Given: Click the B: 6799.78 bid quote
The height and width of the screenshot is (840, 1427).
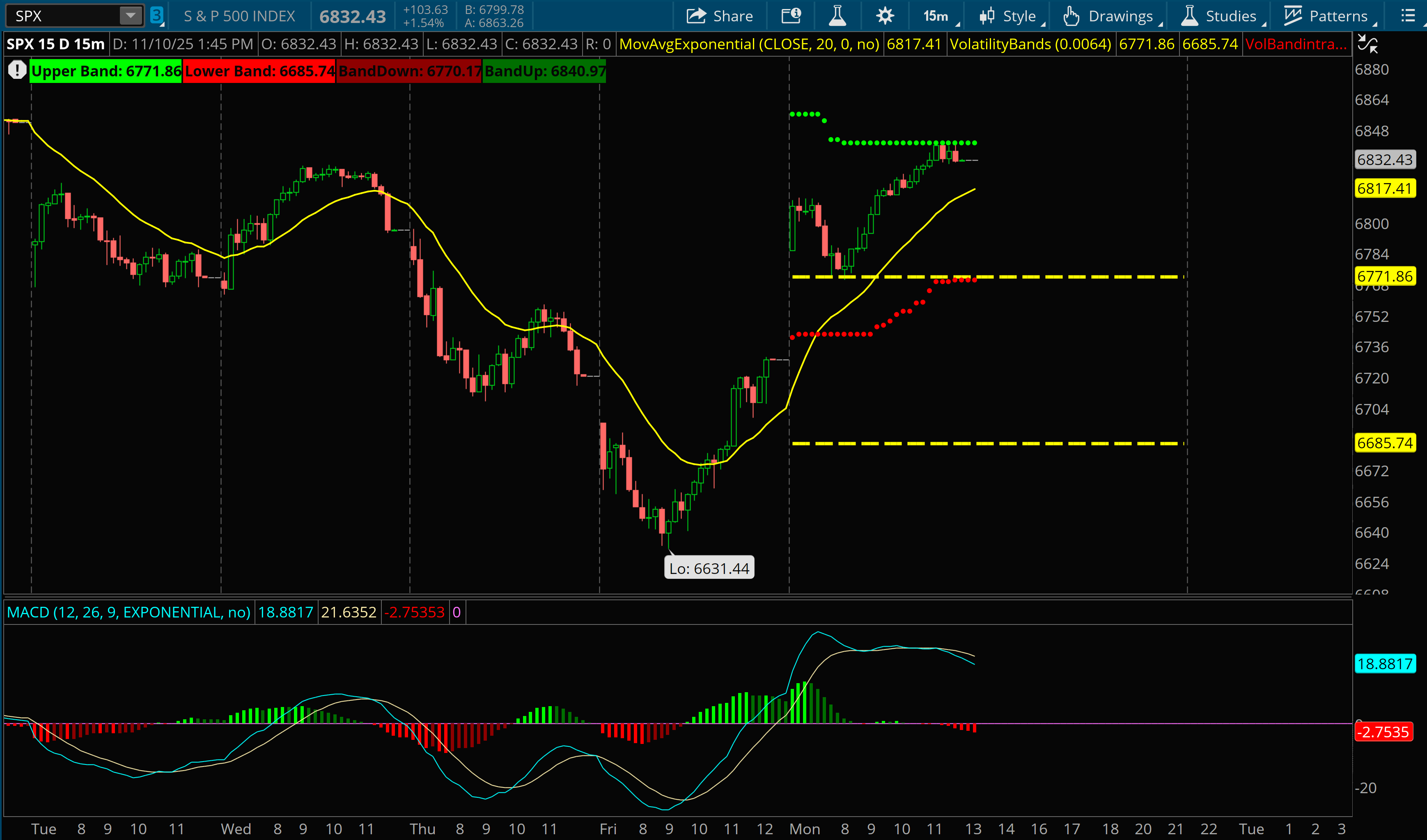Looking at the screenshot, I should tap(494, 9).
